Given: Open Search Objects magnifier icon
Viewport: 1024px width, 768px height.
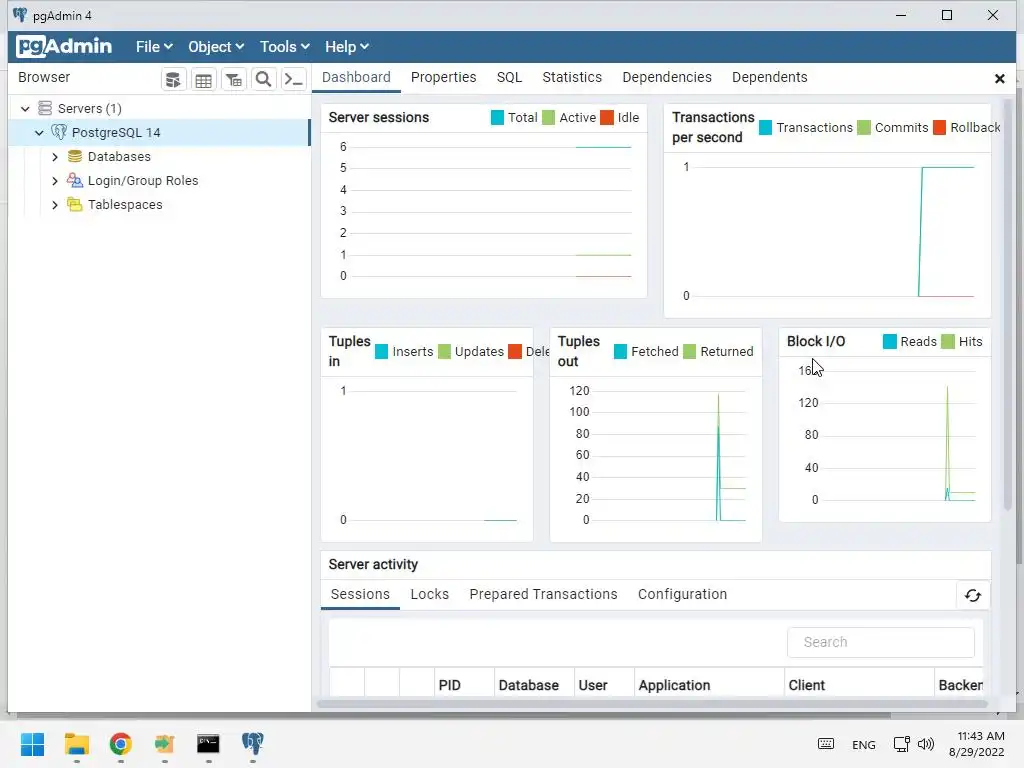Looking at the screenshot, I should pos(263,80).
